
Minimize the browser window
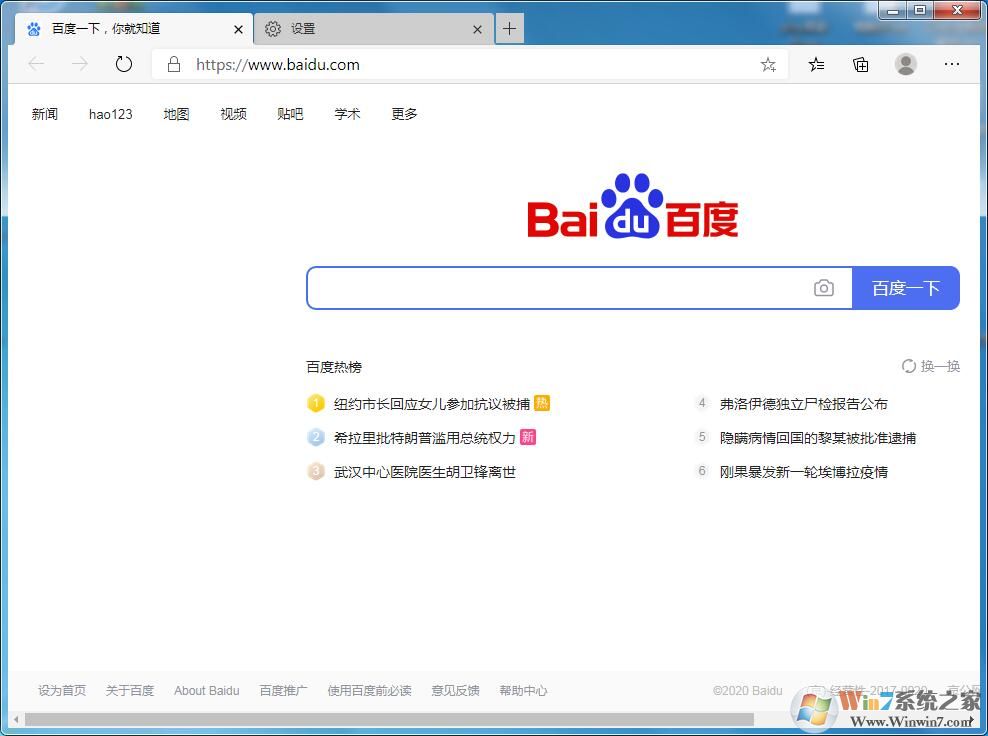(893, 10)
